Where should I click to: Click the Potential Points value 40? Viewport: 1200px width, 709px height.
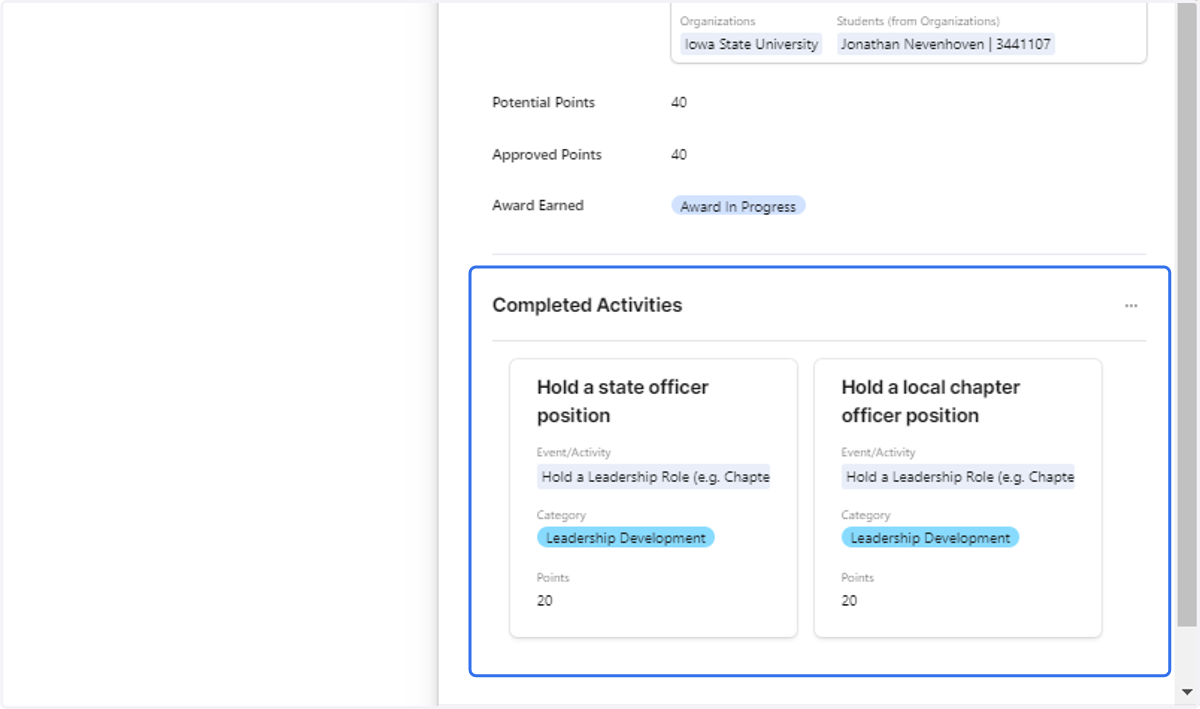(x=679, y=102)
